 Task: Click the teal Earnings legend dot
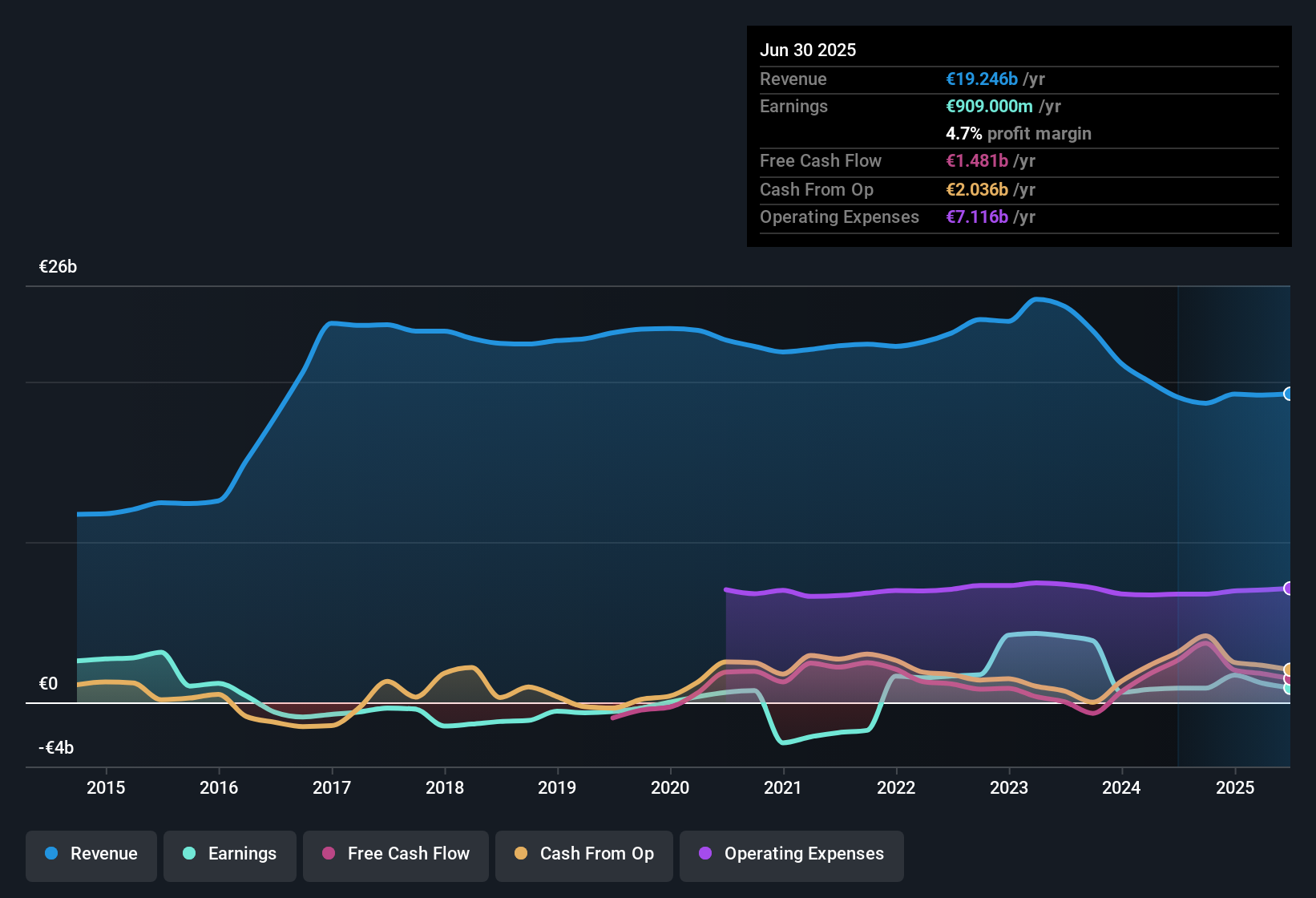coord(189,854)
